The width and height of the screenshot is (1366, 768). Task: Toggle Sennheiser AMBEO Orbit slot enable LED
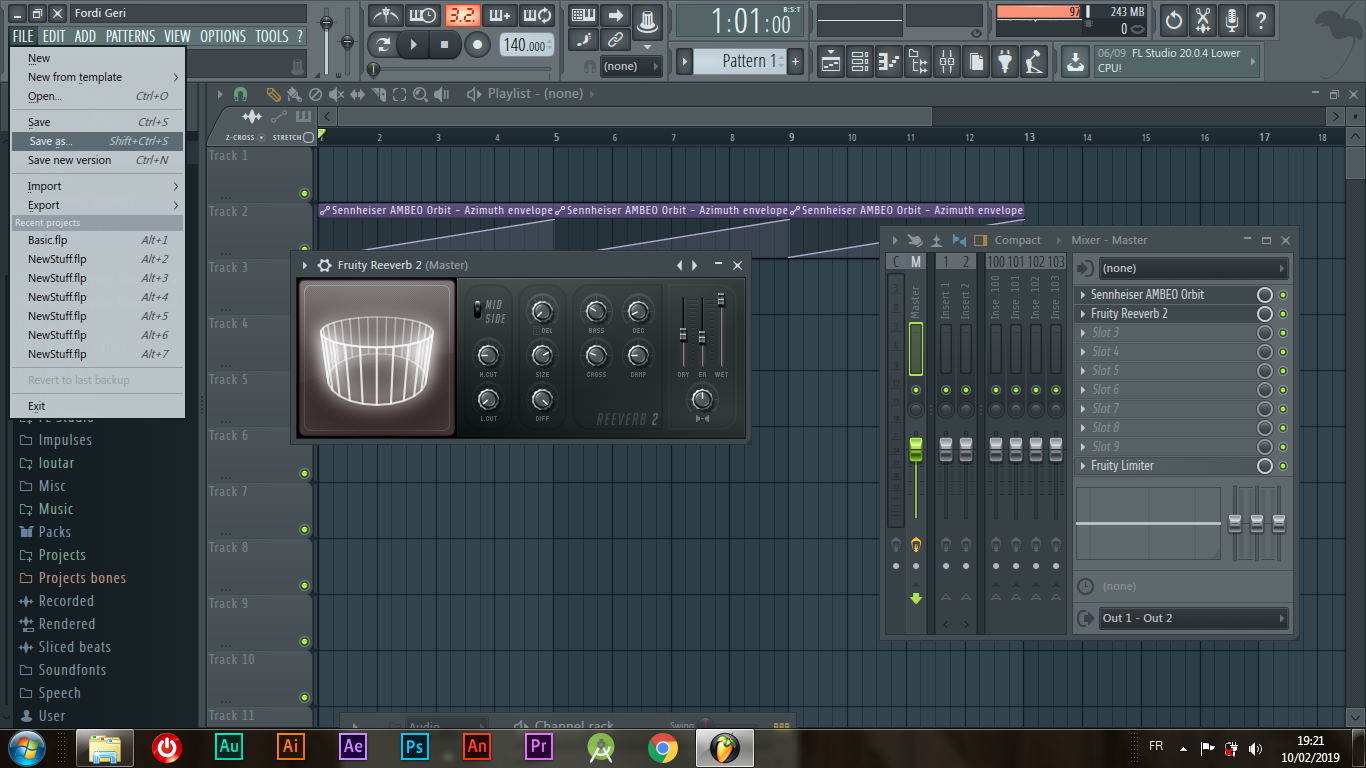1283,295
